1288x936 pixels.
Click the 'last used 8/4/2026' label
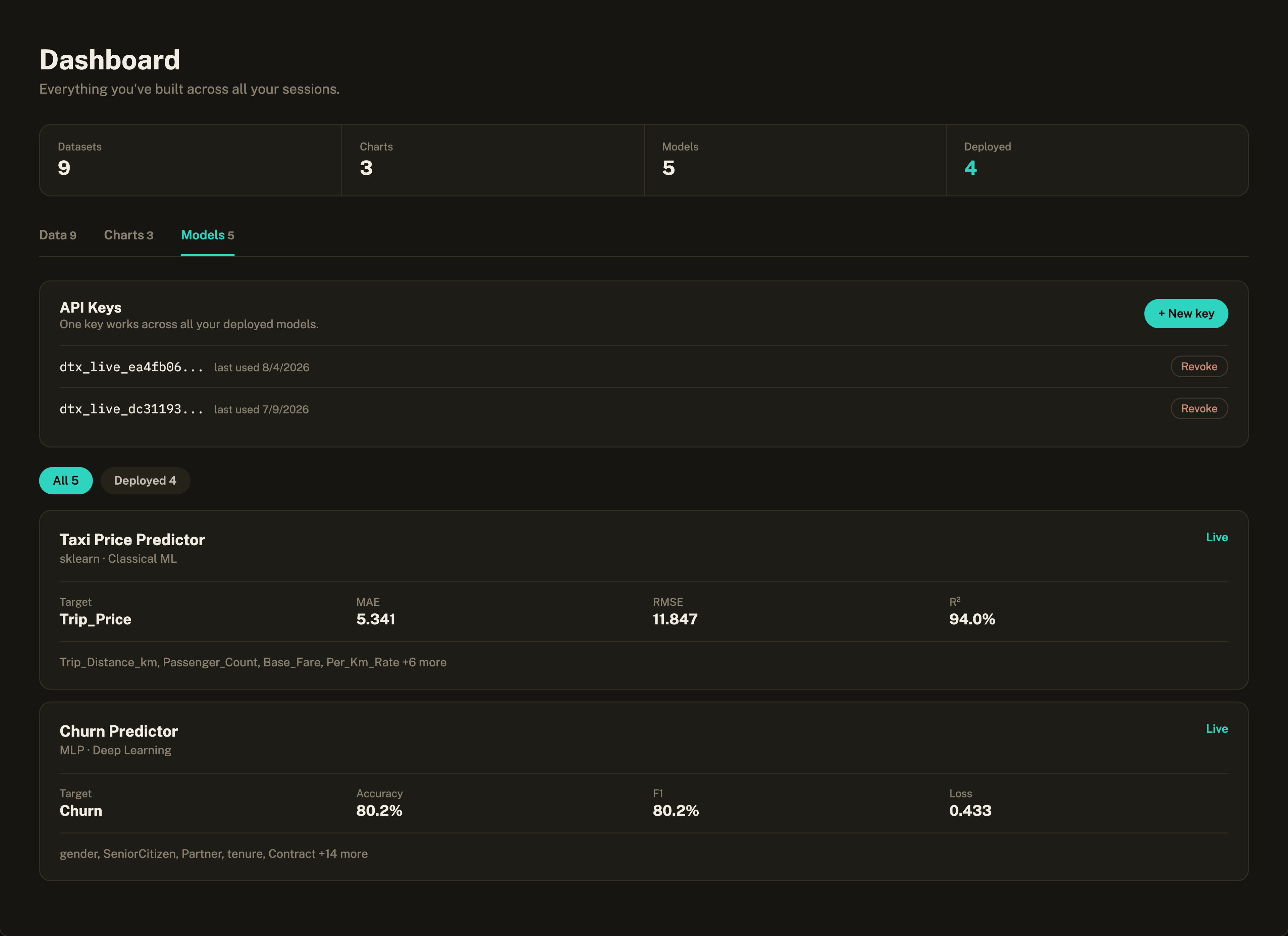coord(262,368)
